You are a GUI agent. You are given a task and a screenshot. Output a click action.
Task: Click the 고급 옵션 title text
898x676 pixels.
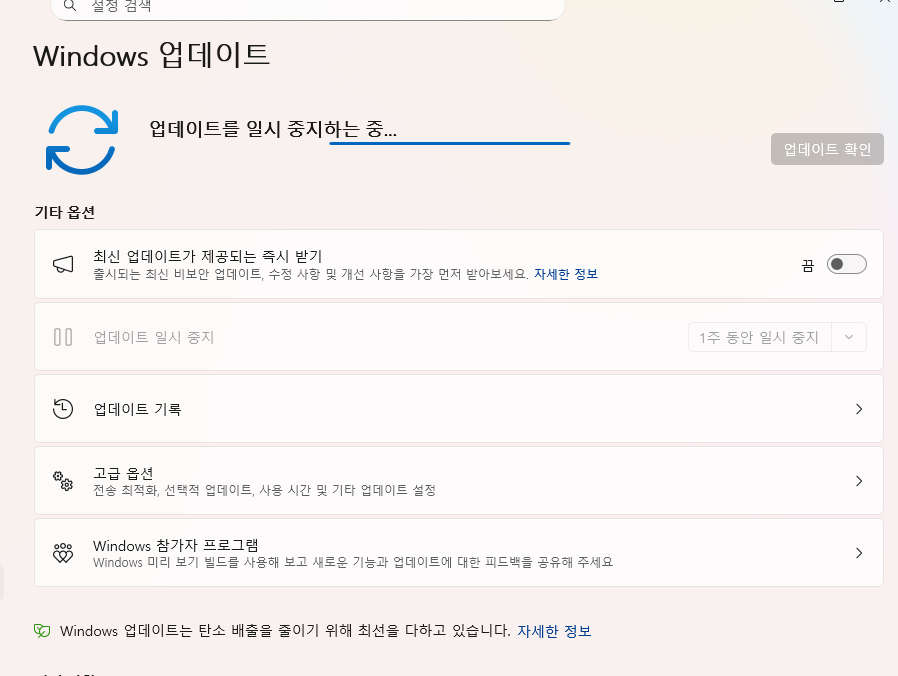(123, 473)
